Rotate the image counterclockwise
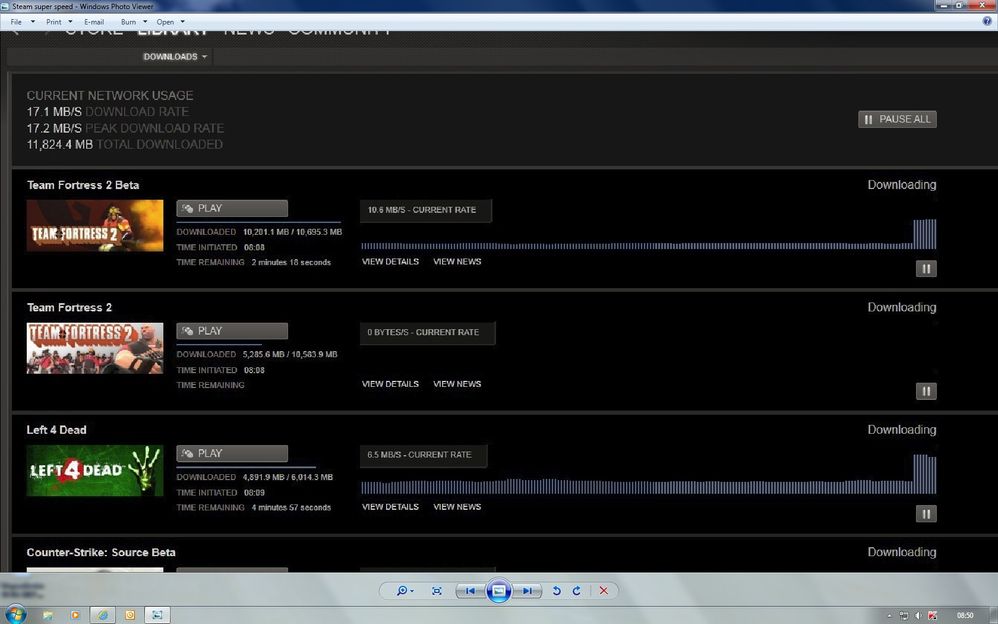This screenshot has height=624, width=998. click(x=557, y=591)
